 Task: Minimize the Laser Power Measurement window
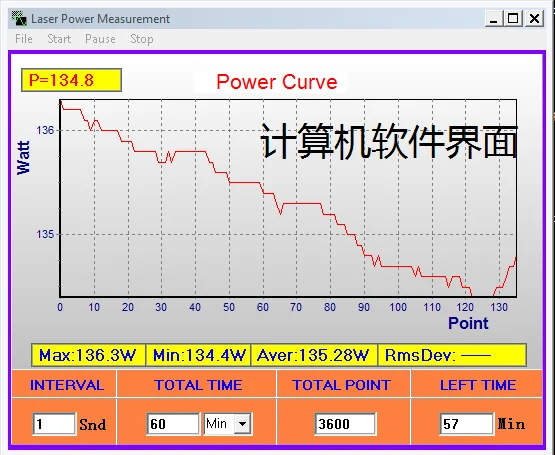tap(493, 18)
